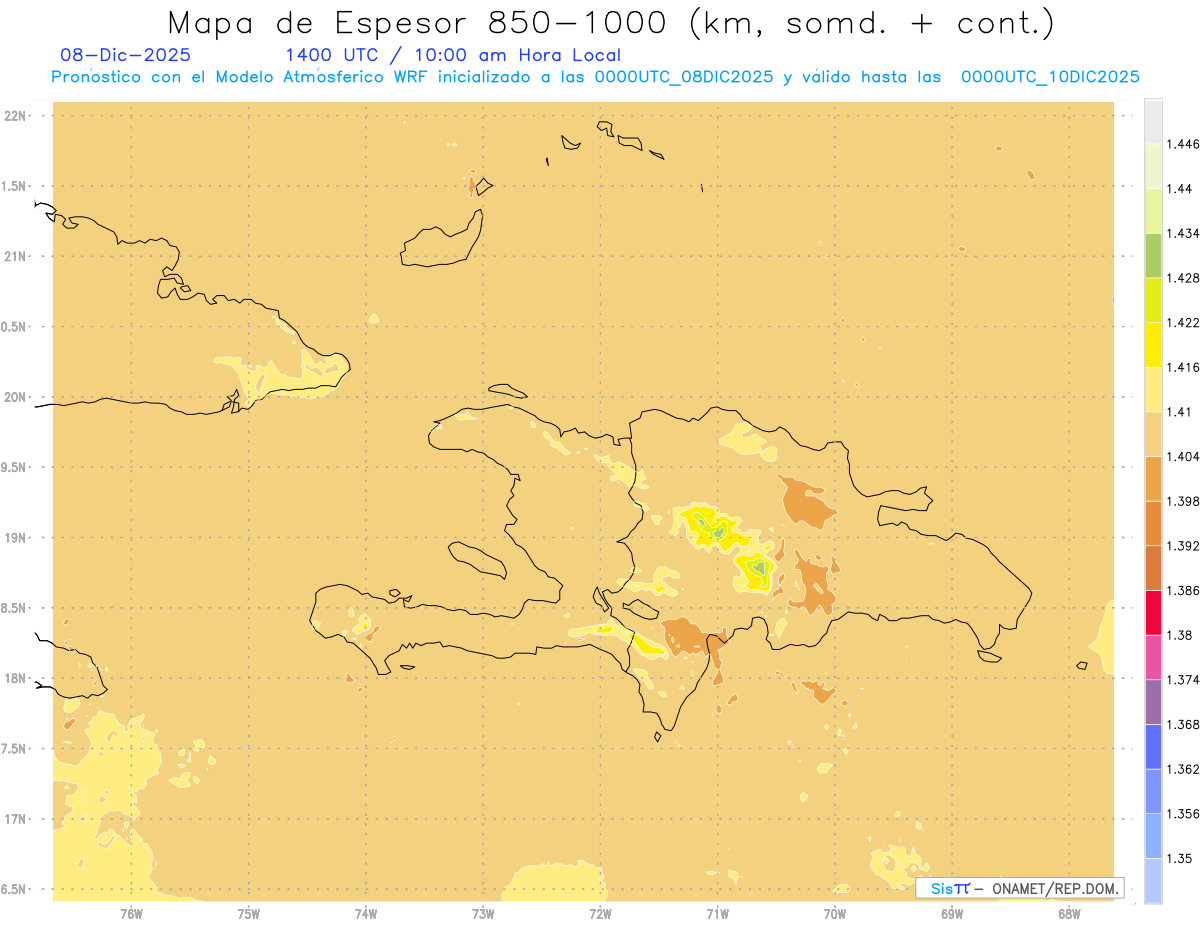This screenshot has height=927, width=1200.
Task: Click the '71W' longitude axis label
Action: (717, 914)
